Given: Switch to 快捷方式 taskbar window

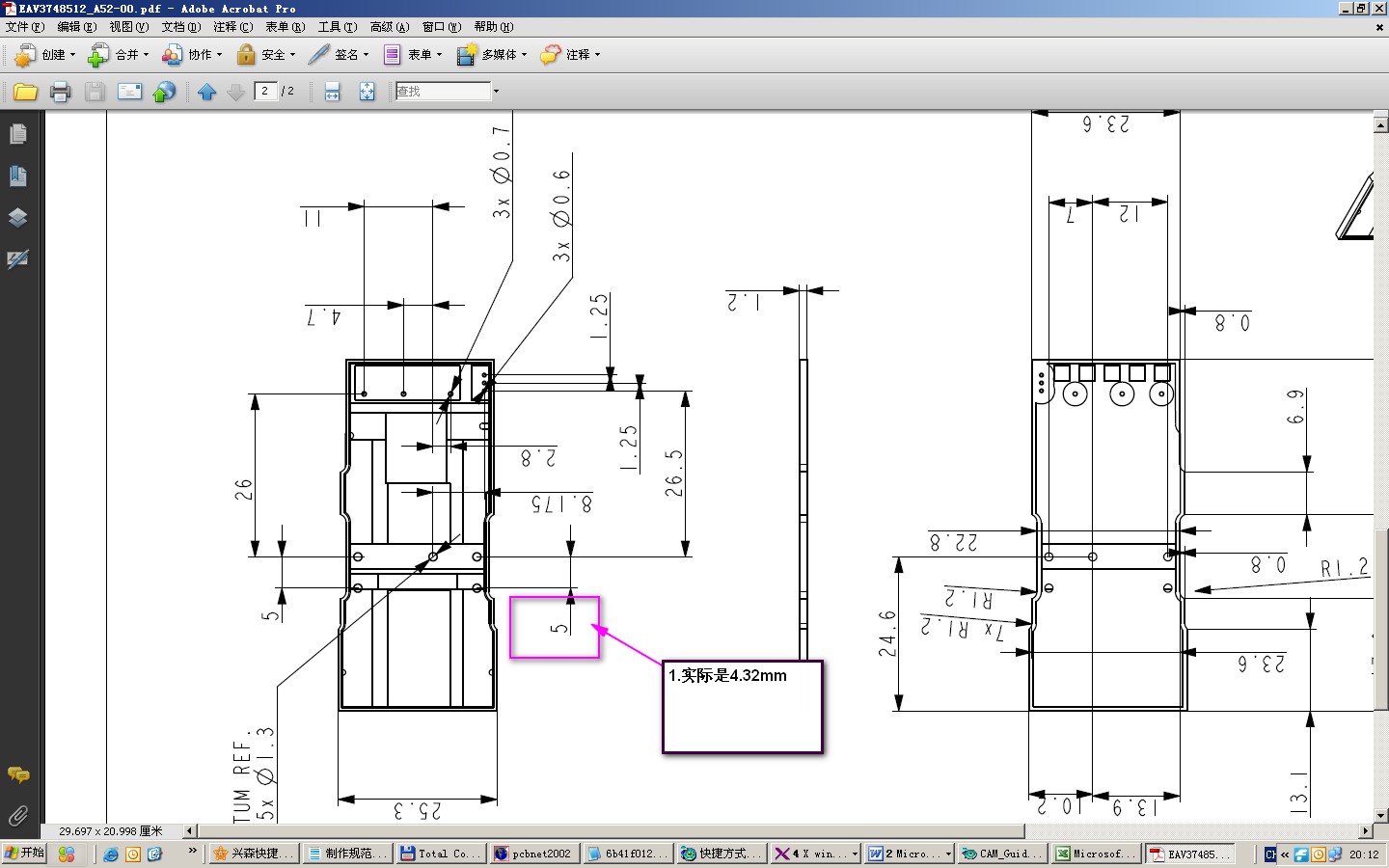Looking at the screenshot, I should (722, 854).
